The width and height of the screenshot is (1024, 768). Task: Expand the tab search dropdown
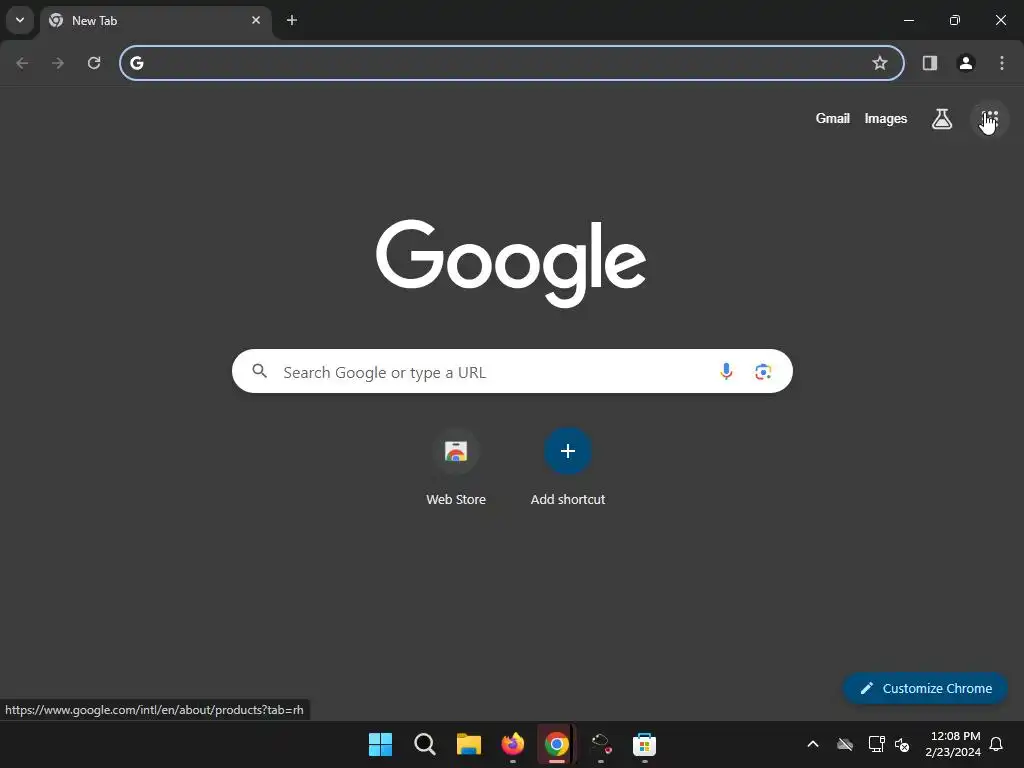click(20, 20)
